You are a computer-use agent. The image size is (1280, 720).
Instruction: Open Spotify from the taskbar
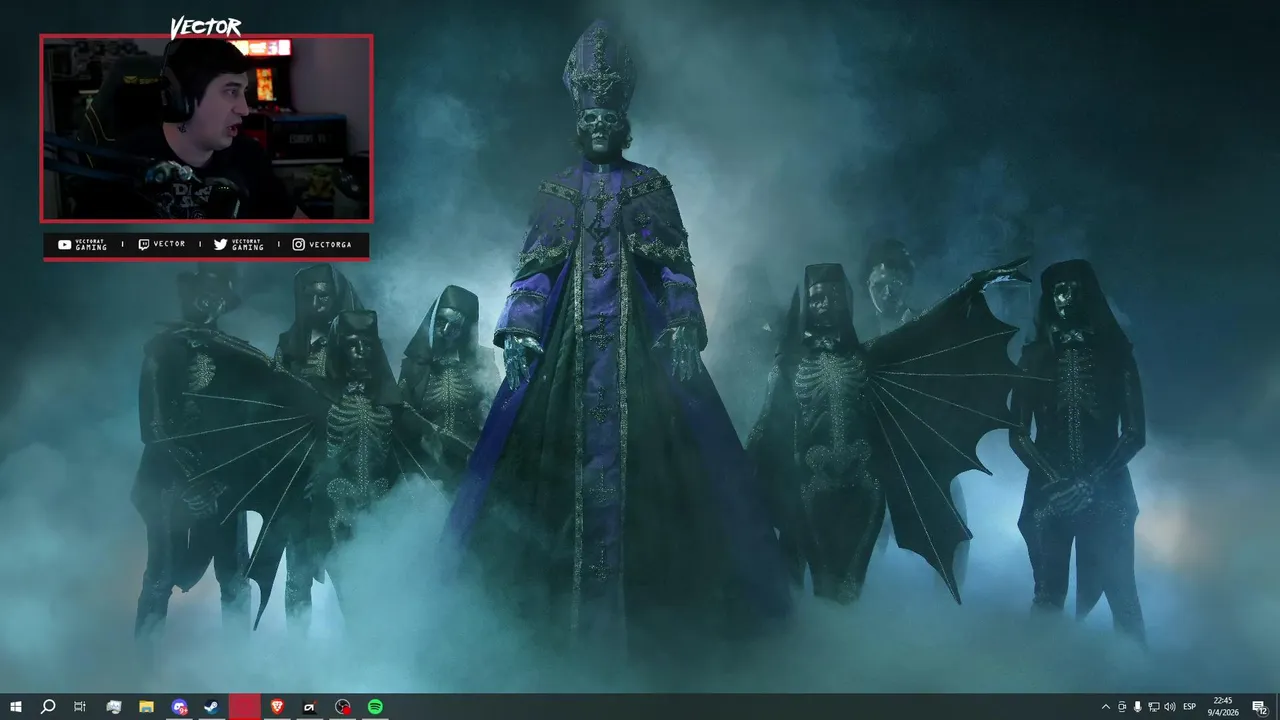pyautogui.click(x=375, y=707)
